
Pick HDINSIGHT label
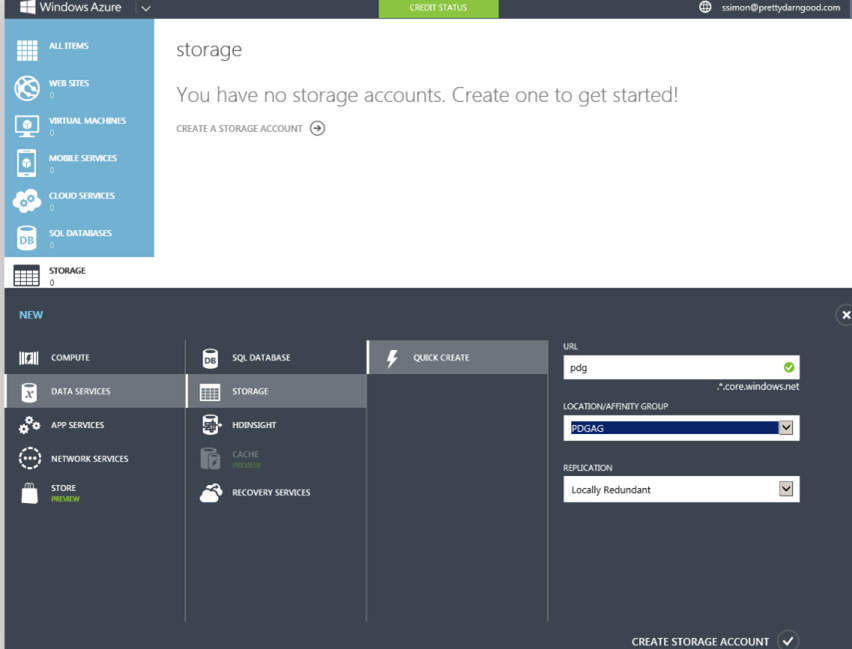tap(254, 425)
